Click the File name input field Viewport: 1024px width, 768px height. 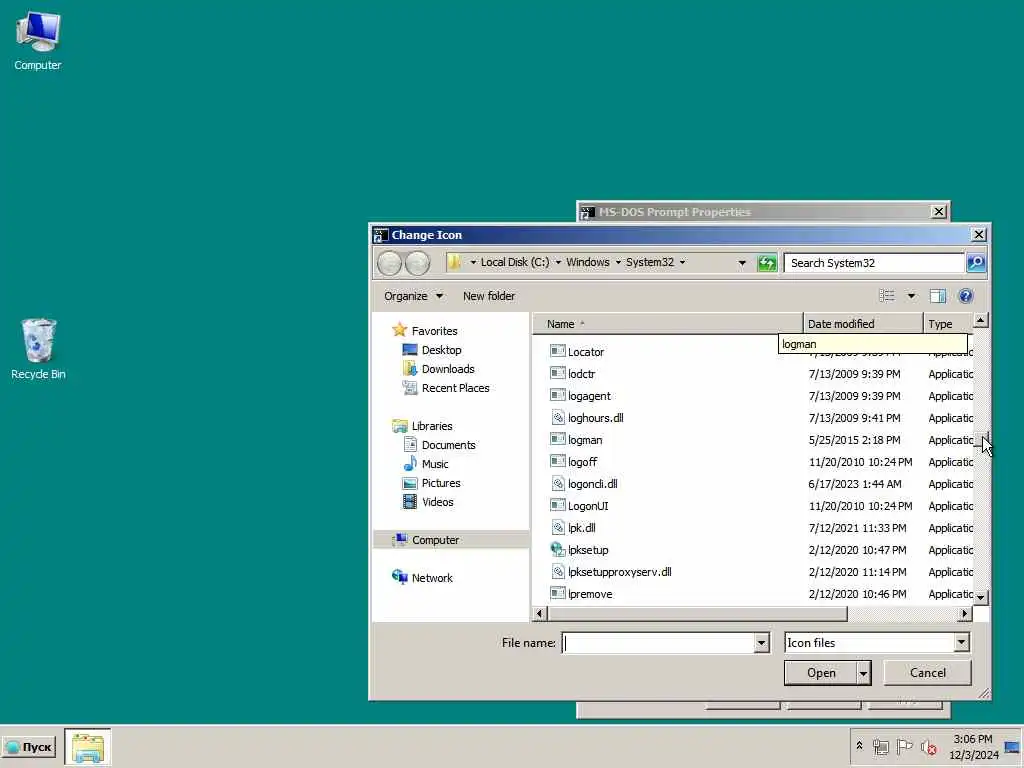[x=658, y=643]
